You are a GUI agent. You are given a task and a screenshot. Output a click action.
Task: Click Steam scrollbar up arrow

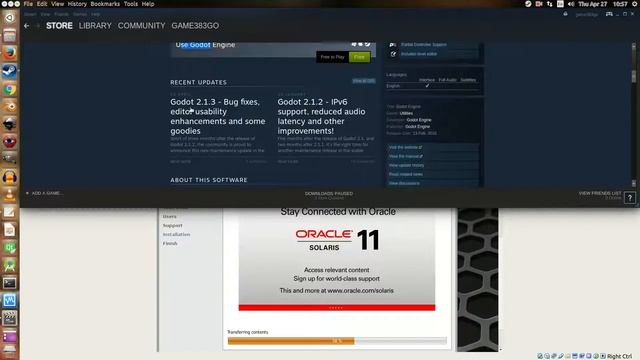click(633, 46)
